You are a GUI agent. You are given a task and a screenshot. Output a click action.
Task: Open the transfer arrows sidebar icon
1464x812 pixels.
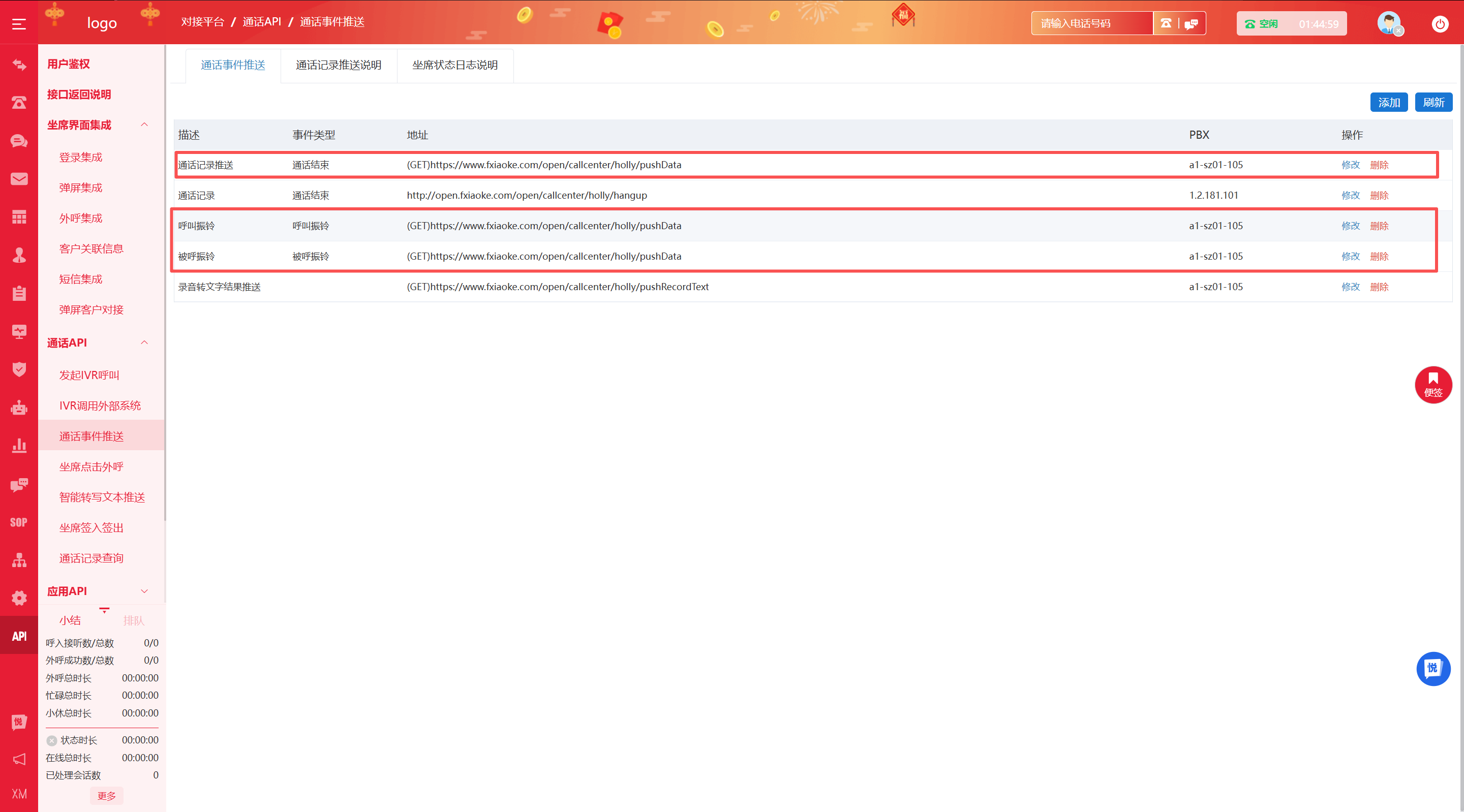coord(19,65)
